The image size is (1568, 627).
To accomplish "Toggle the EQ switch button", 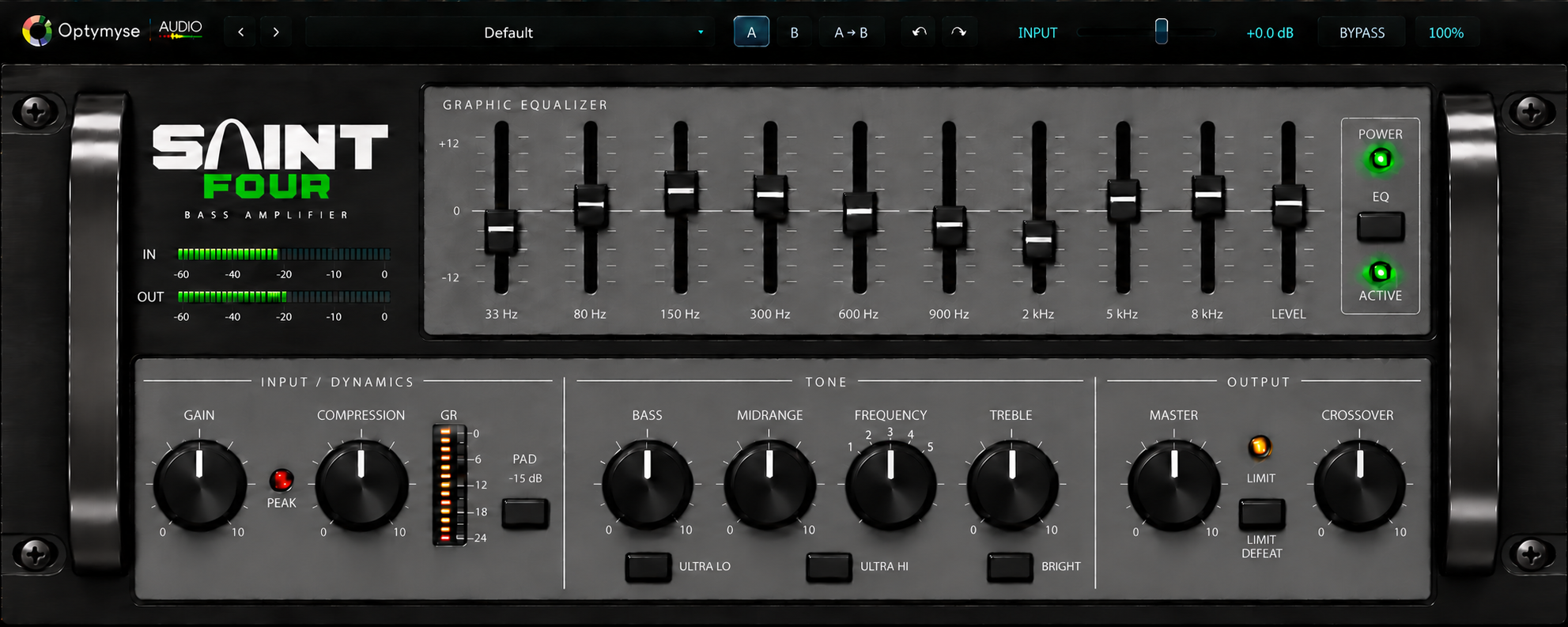I will click(1381, 227).
